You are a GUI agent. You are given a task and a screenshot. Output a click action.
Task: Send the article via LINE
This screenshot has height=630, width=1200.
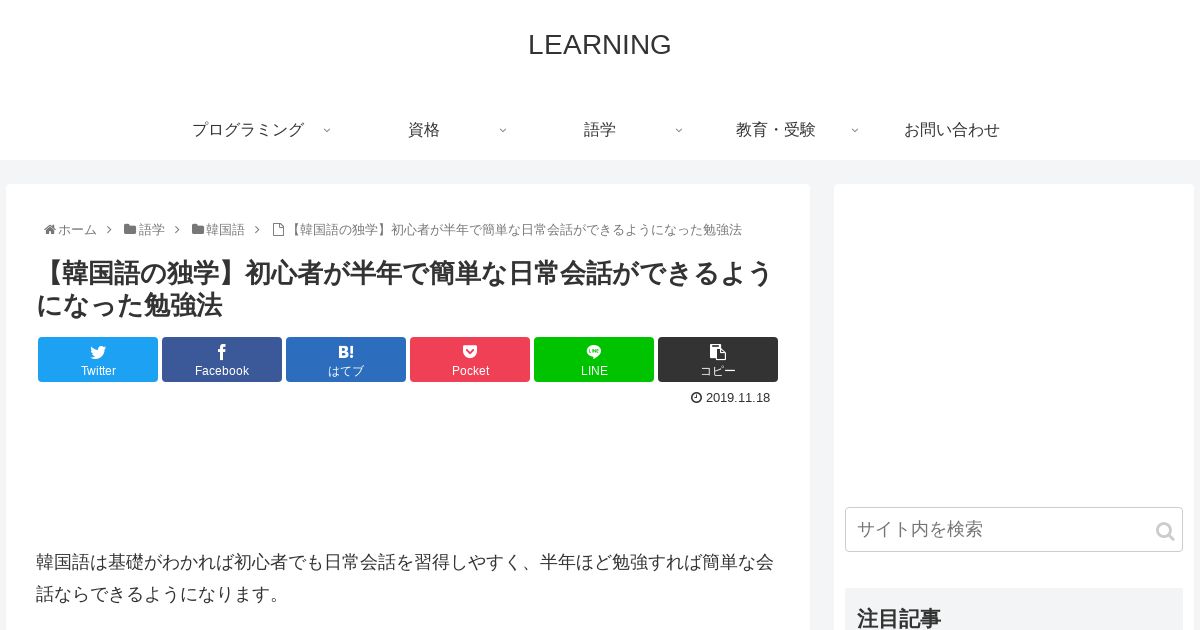tap(594, 359)
